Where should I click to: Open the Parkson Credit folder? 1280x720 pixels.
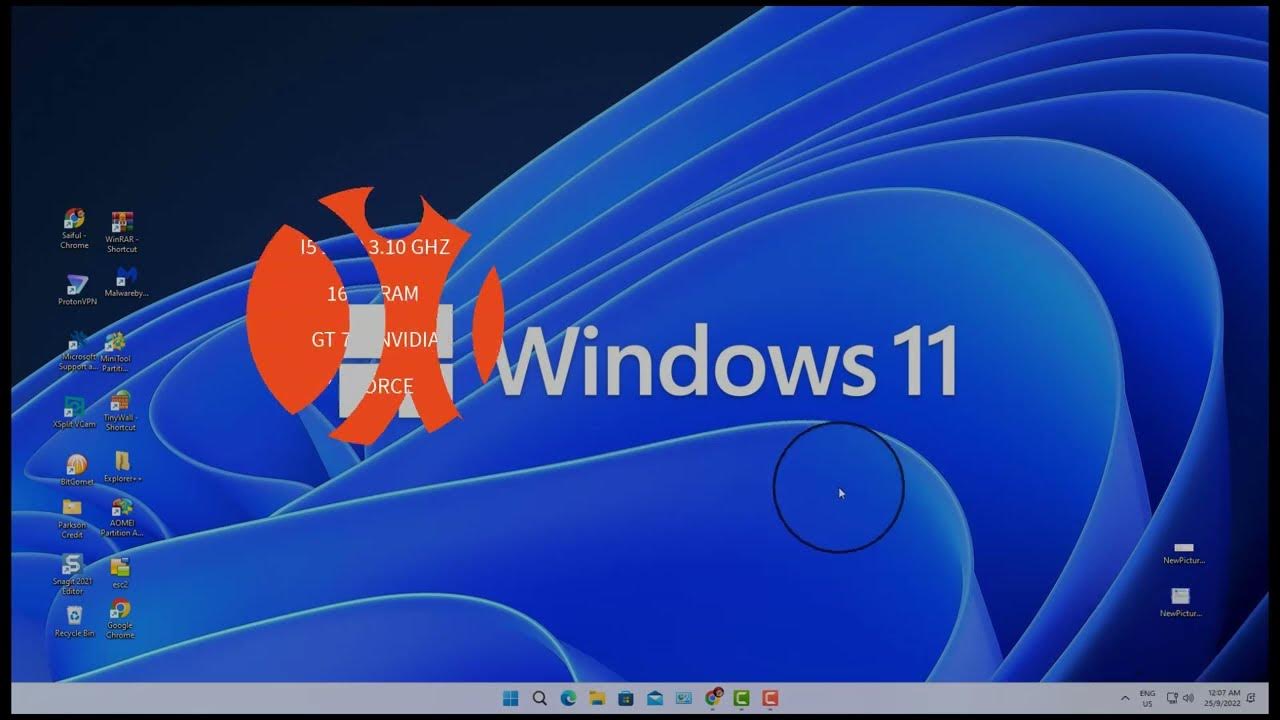pyautogui.click(x=72, y=518)
